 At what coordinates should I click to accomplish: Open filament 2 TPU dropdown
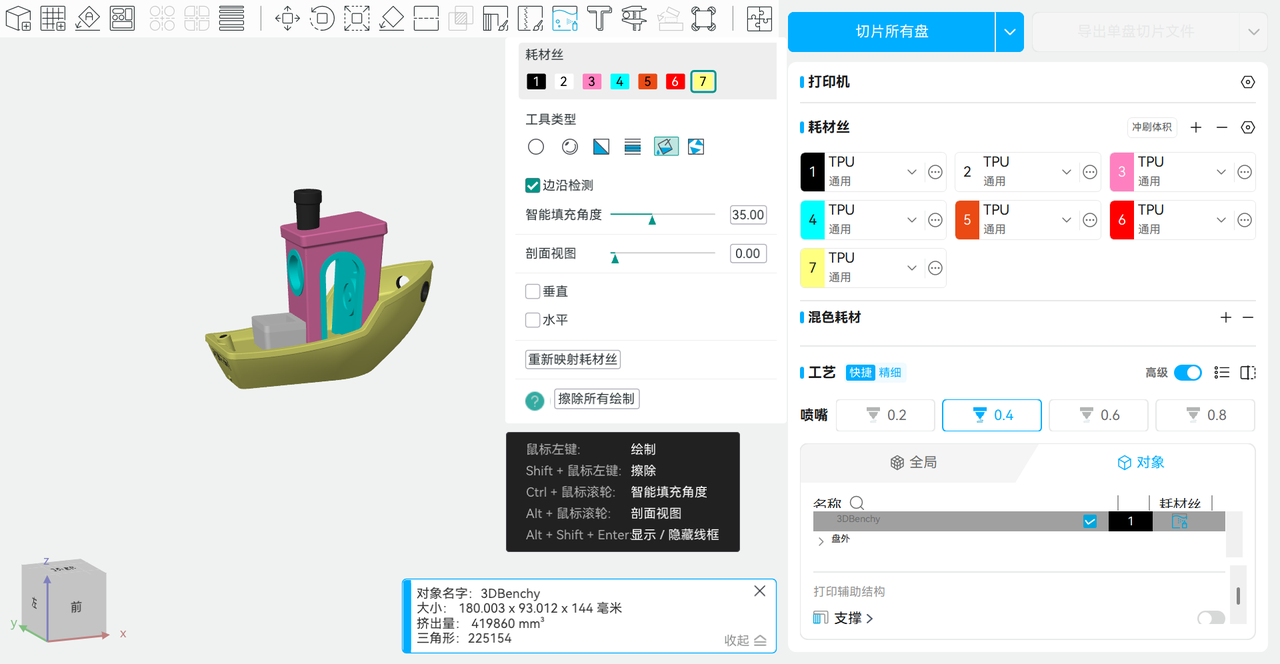point(1067,172)
